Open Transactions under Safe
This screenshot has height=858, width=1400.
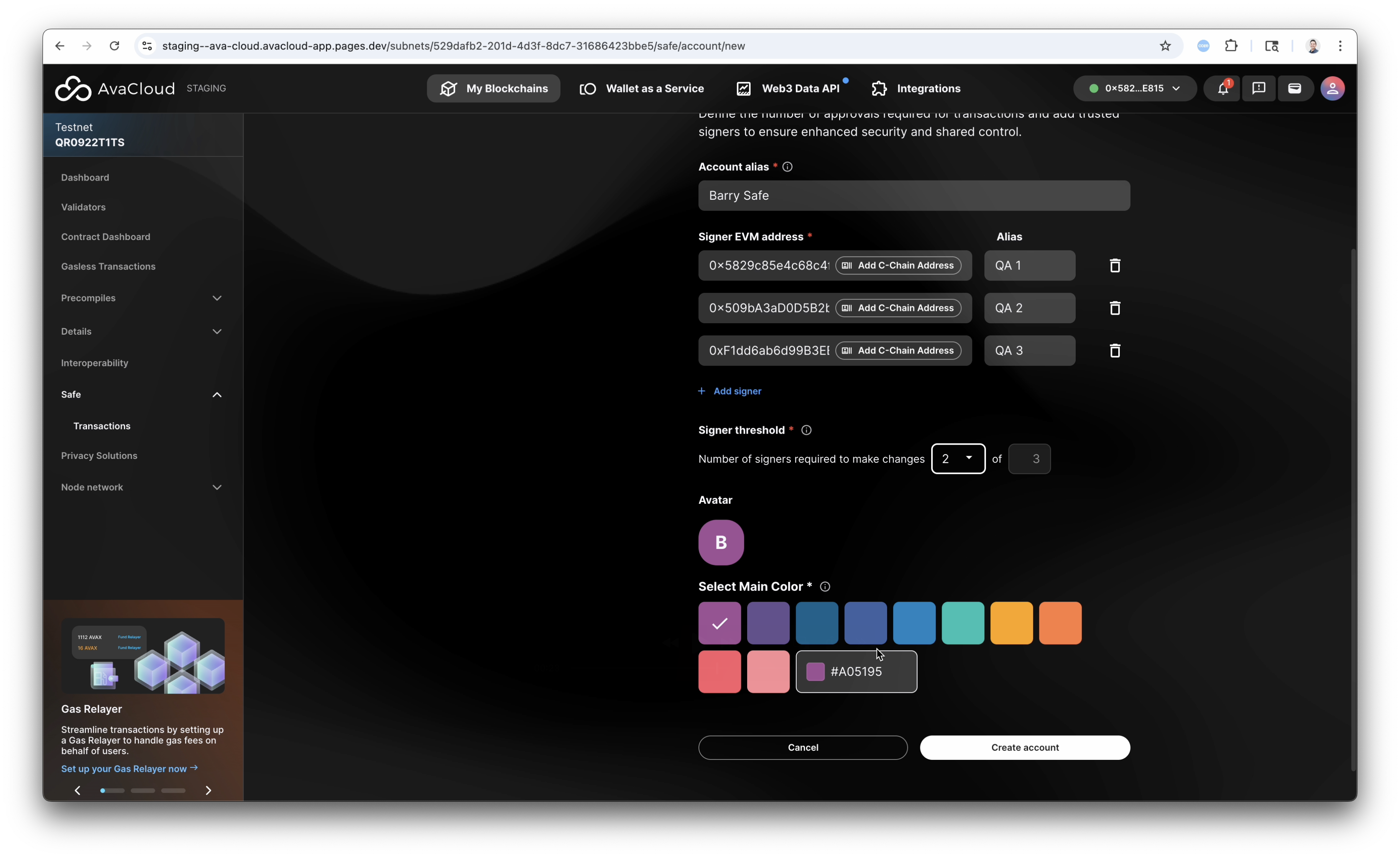coord(102,426)
